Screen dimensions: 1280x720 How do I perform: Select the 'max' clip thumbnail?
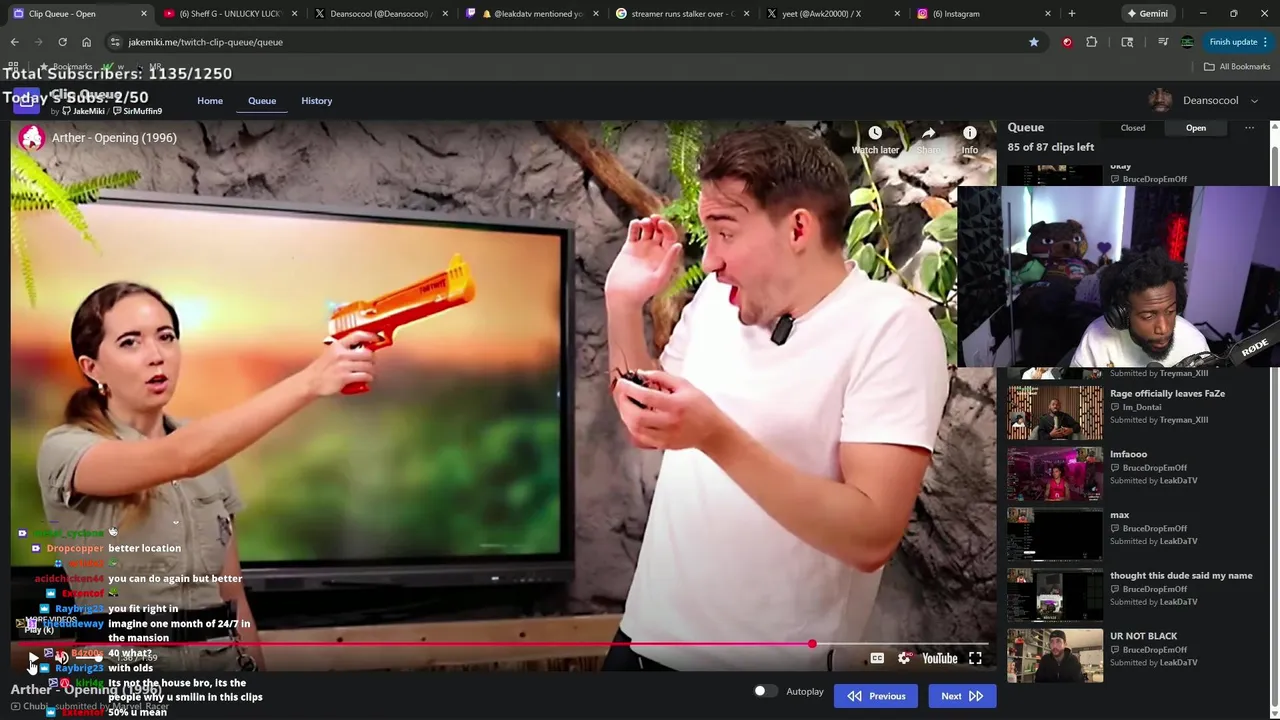1055,535
